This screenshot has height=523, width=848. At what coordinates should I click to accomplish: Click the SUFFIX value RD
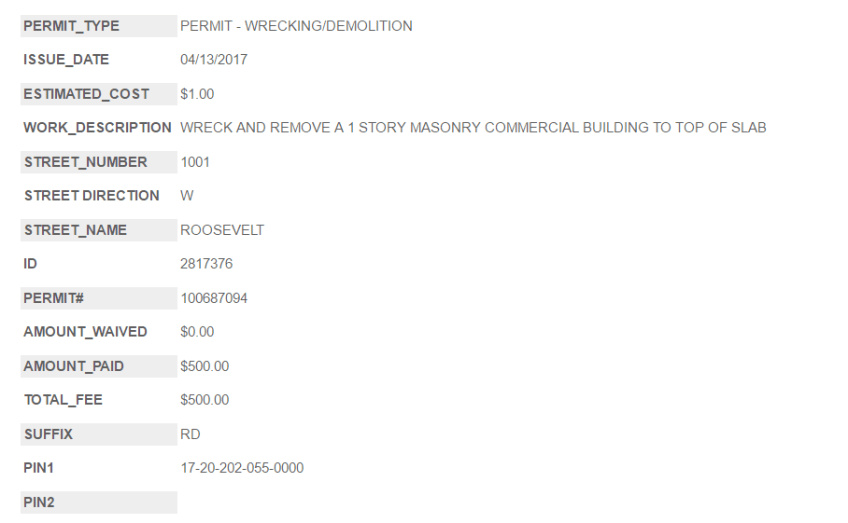click(190, 434)
